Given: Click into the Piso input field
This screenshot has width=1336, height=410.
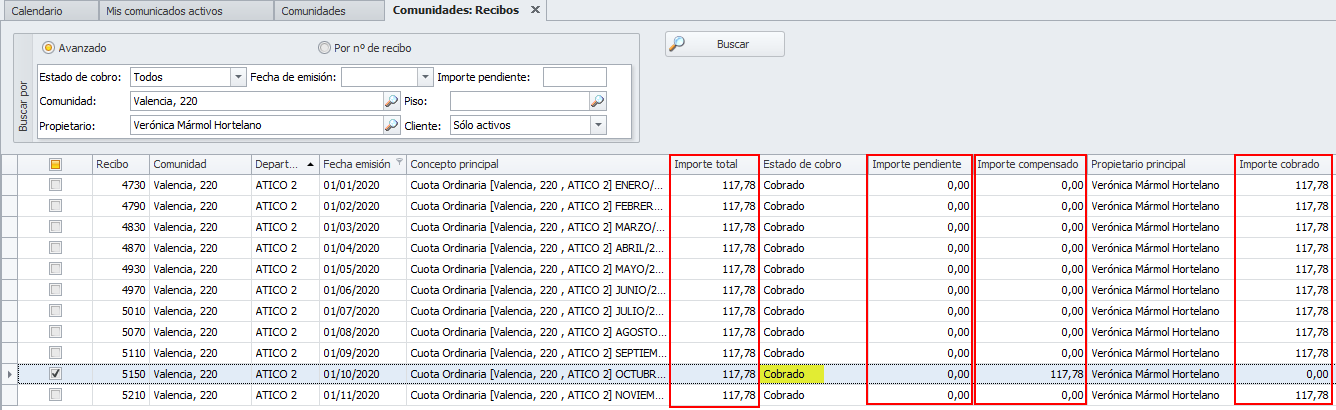Looking at the screenshot, I should pos(519,101).
